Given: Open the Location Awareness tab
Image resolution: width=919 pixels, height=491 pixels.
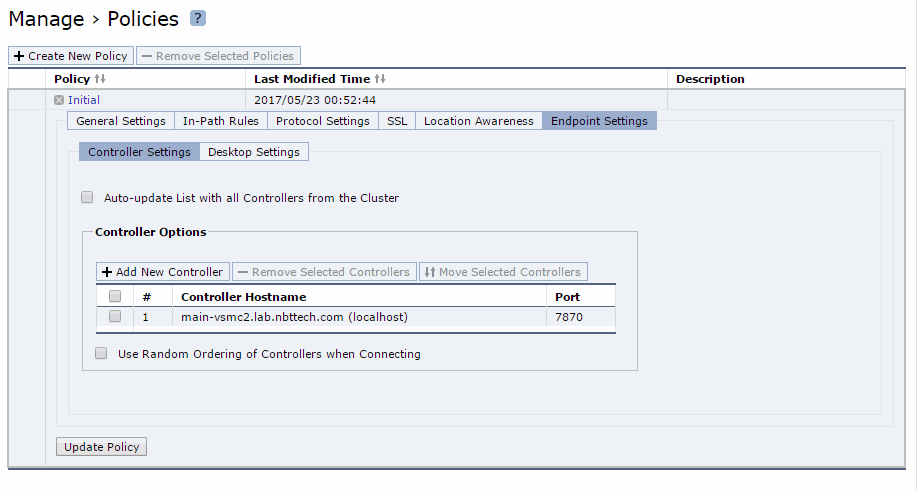Looking at the screenshot, I should pyautogui.click(x=479, y=121).
